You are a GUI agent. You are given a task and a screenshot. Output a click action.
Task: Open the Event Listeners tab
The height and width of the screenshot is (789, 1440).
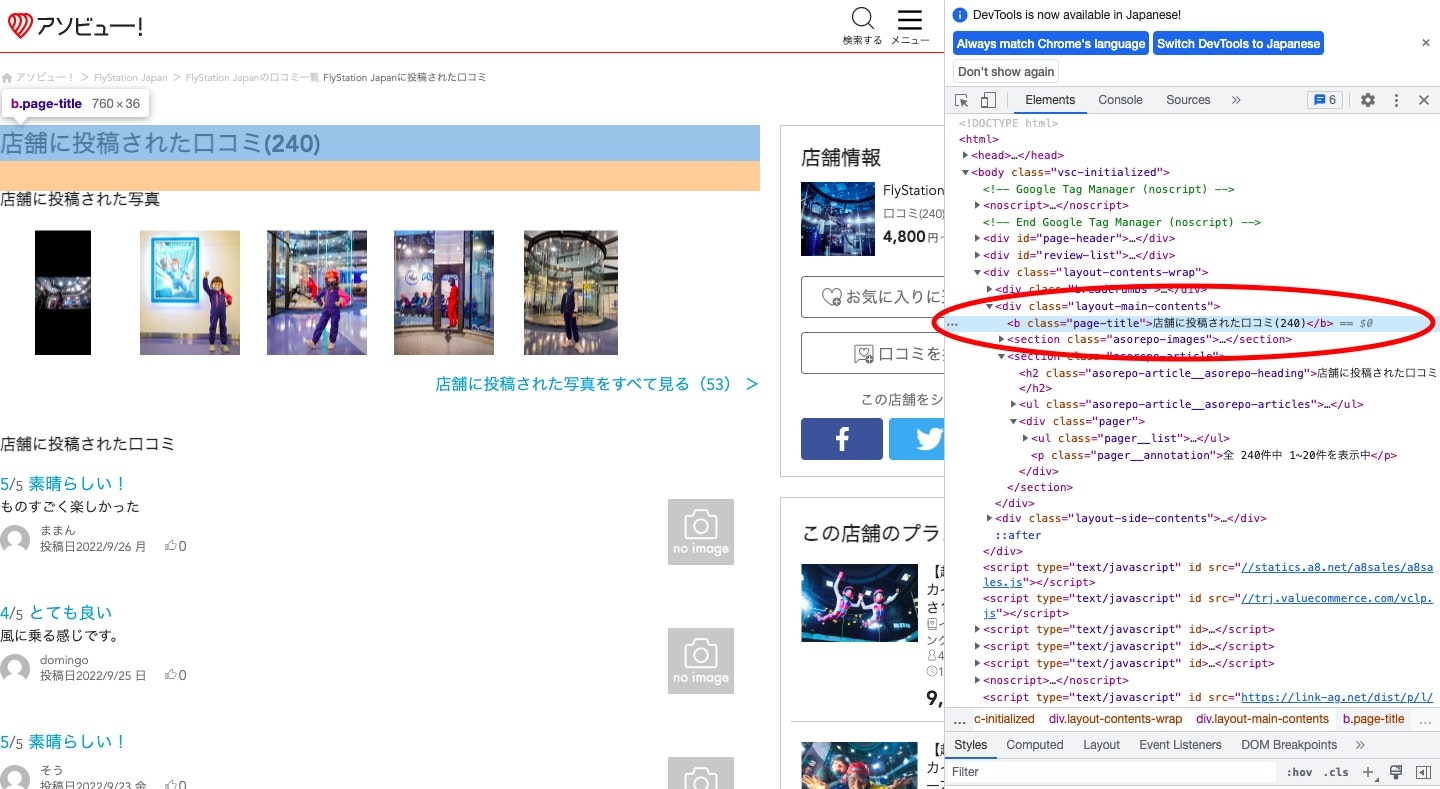click(x=1180, y=745)
